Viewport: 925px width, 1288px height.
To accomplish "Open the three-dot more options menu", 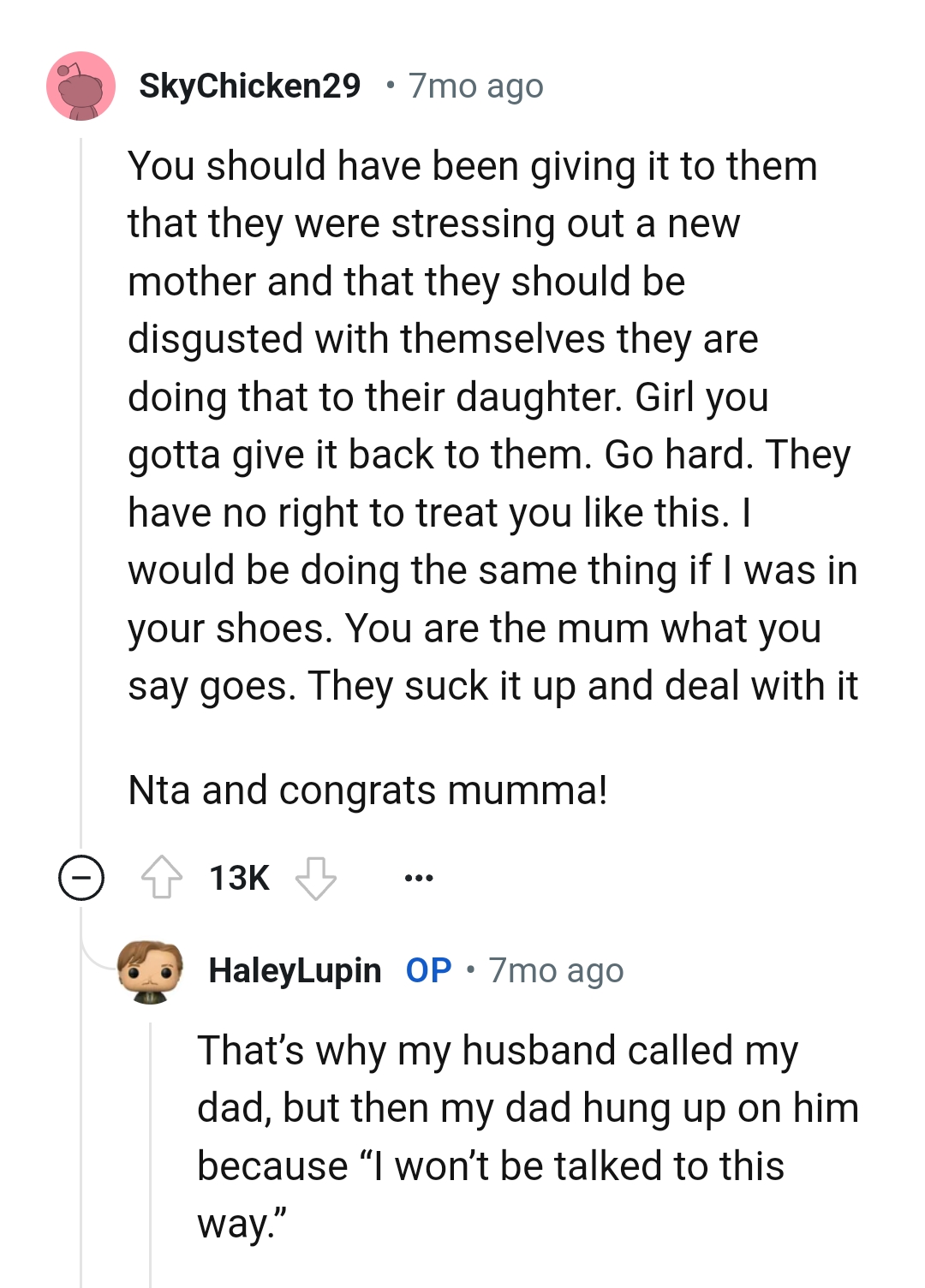I will tap(419, 878).
